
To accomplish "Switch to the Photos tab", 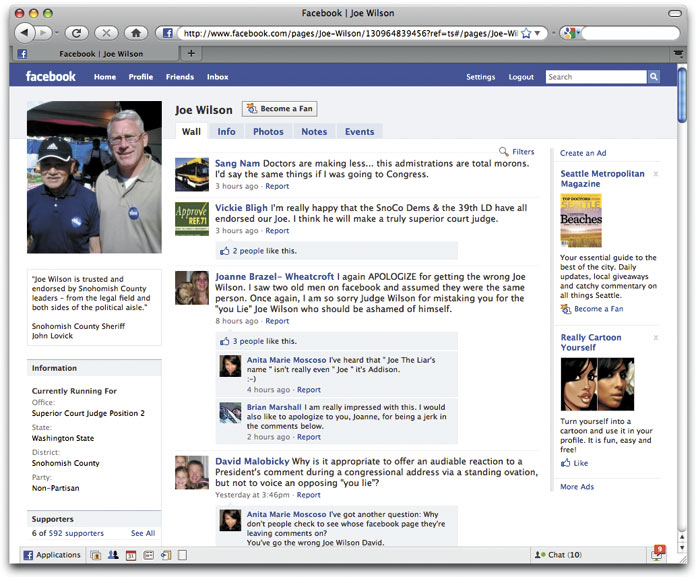I will (x=268, y=132).
